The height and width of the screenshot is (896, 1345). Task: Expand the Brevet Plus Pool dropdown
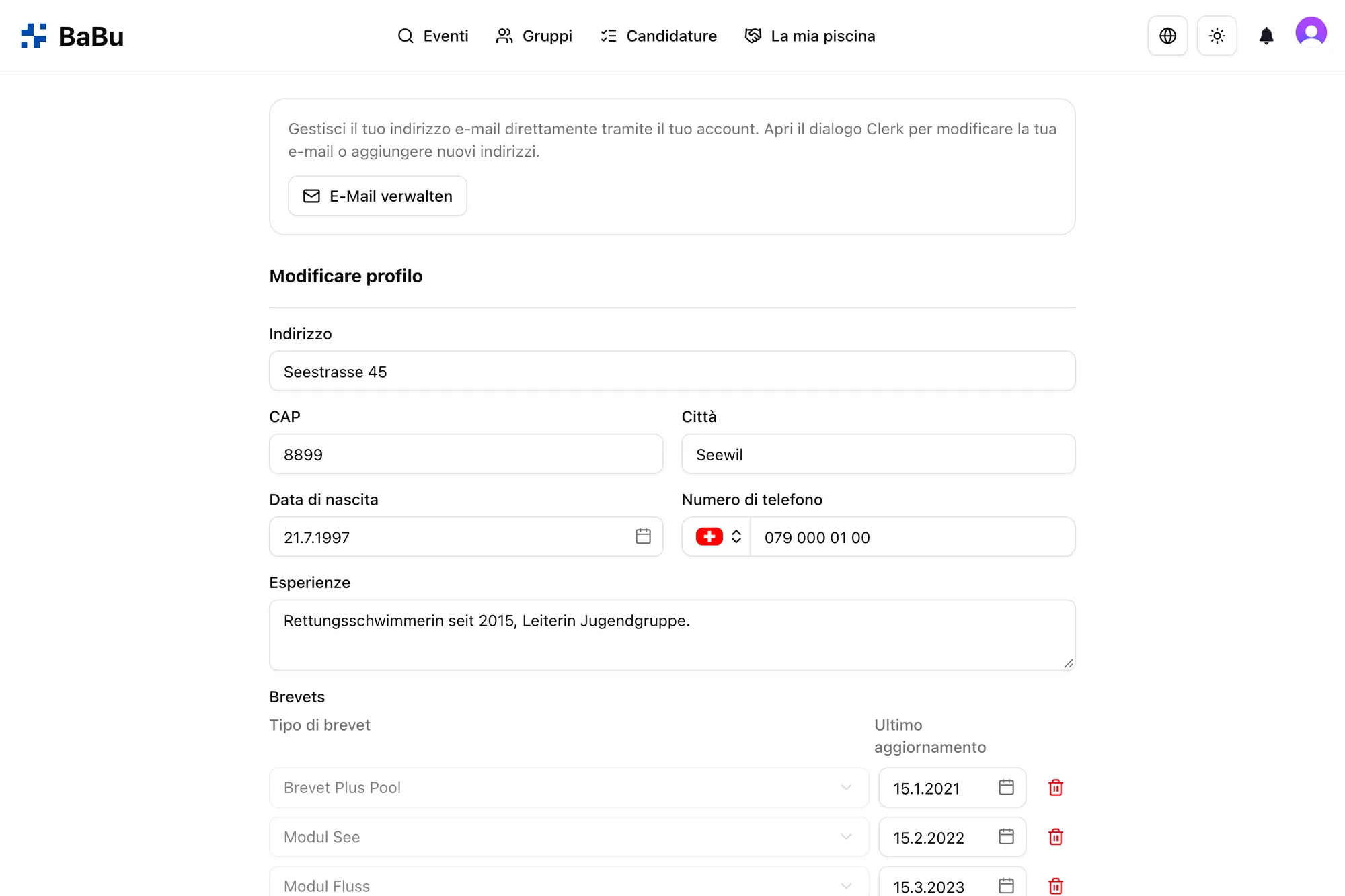pos(569,787)
